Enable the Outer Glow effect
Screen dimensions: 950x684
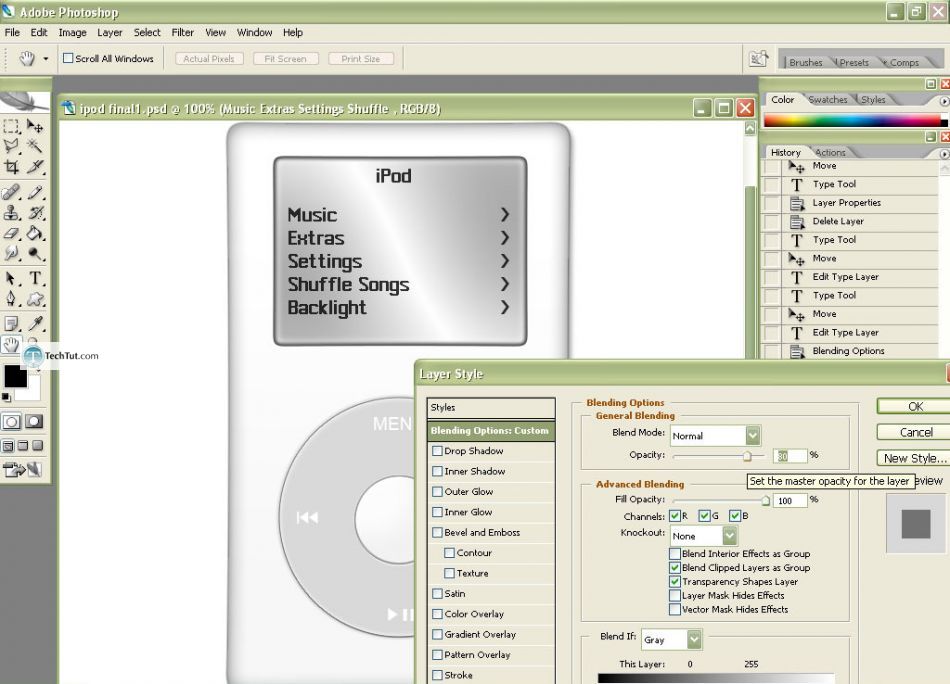437,491
